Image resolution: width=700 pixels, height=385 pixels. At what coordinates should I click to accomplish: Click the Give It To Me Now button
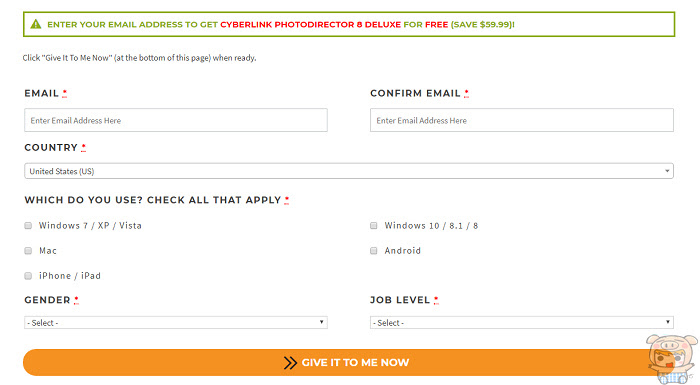tap(344, 362)
